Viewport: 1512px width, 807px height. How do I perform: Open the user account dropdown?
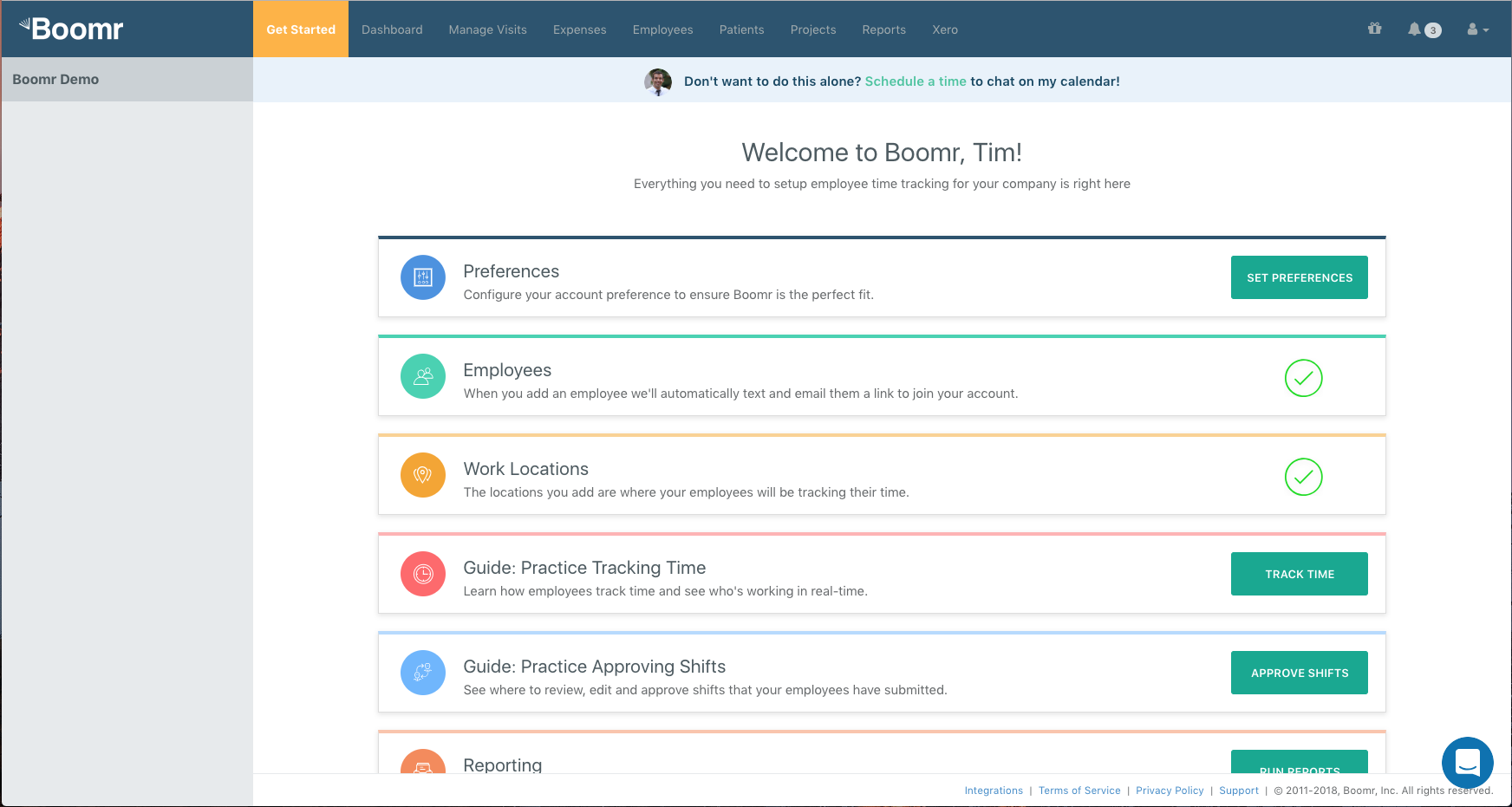click(x=1477, y=29)
